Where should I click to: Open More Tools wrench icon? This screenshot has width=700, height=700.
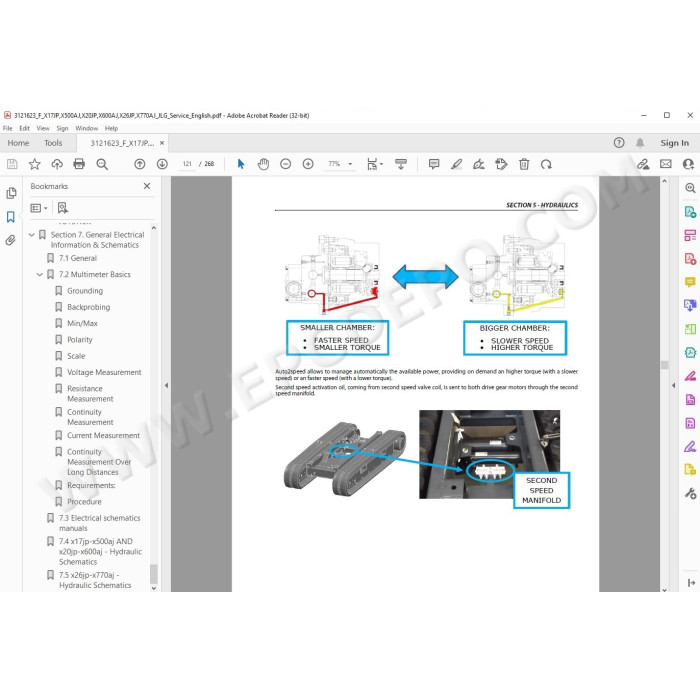tap(690, 493)
